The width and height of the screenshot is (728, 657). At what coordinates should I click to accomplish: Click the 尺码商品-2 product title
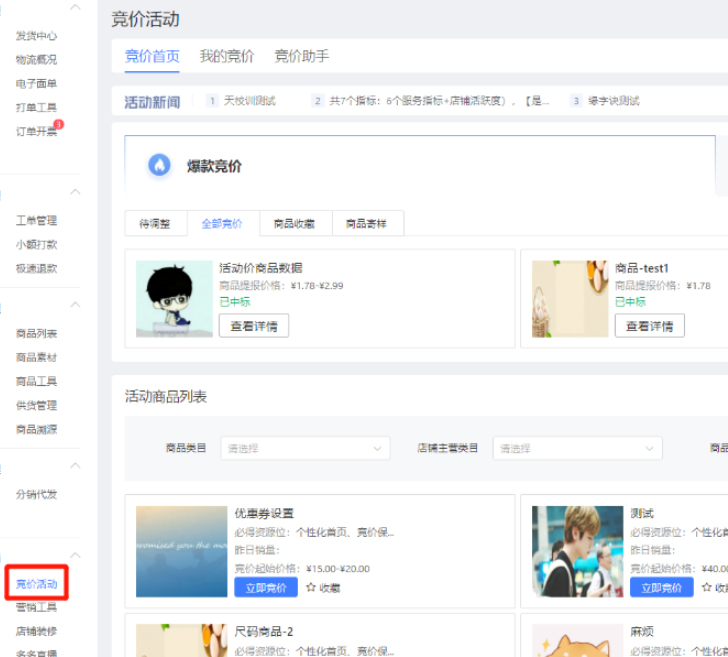264,631
